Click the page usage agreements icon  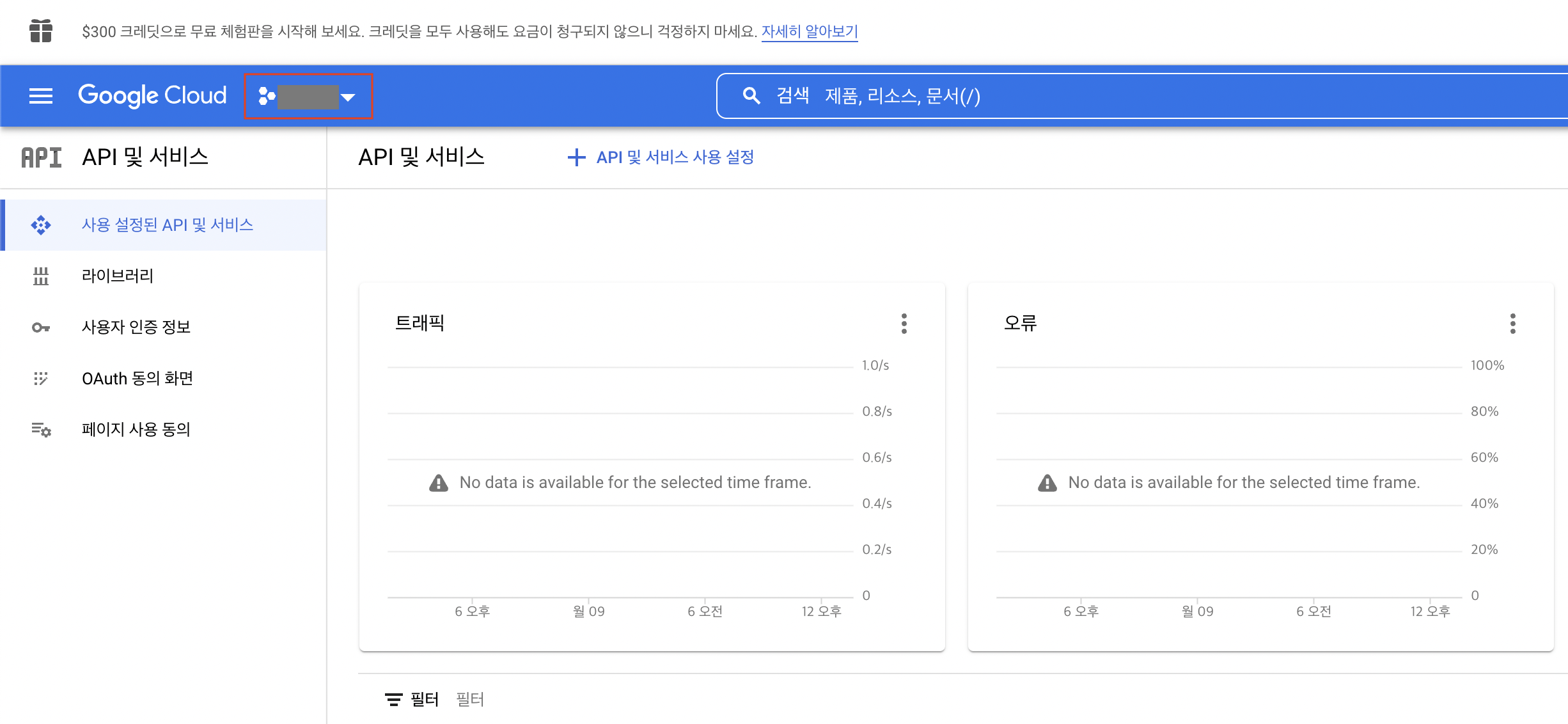[41, 430]
